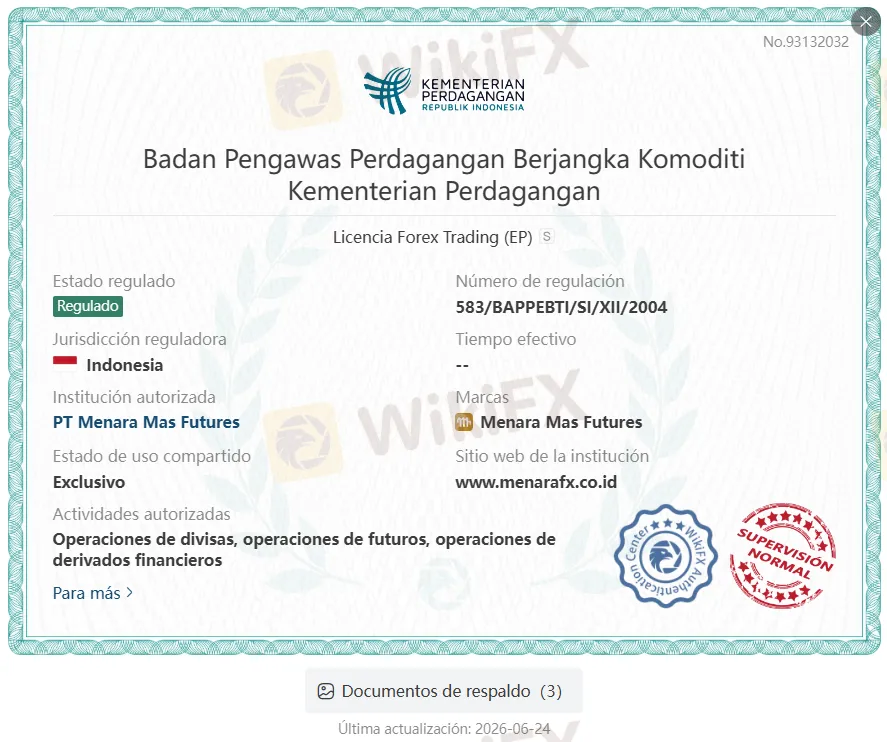Click certificate number No.93132032

(806, 42)
